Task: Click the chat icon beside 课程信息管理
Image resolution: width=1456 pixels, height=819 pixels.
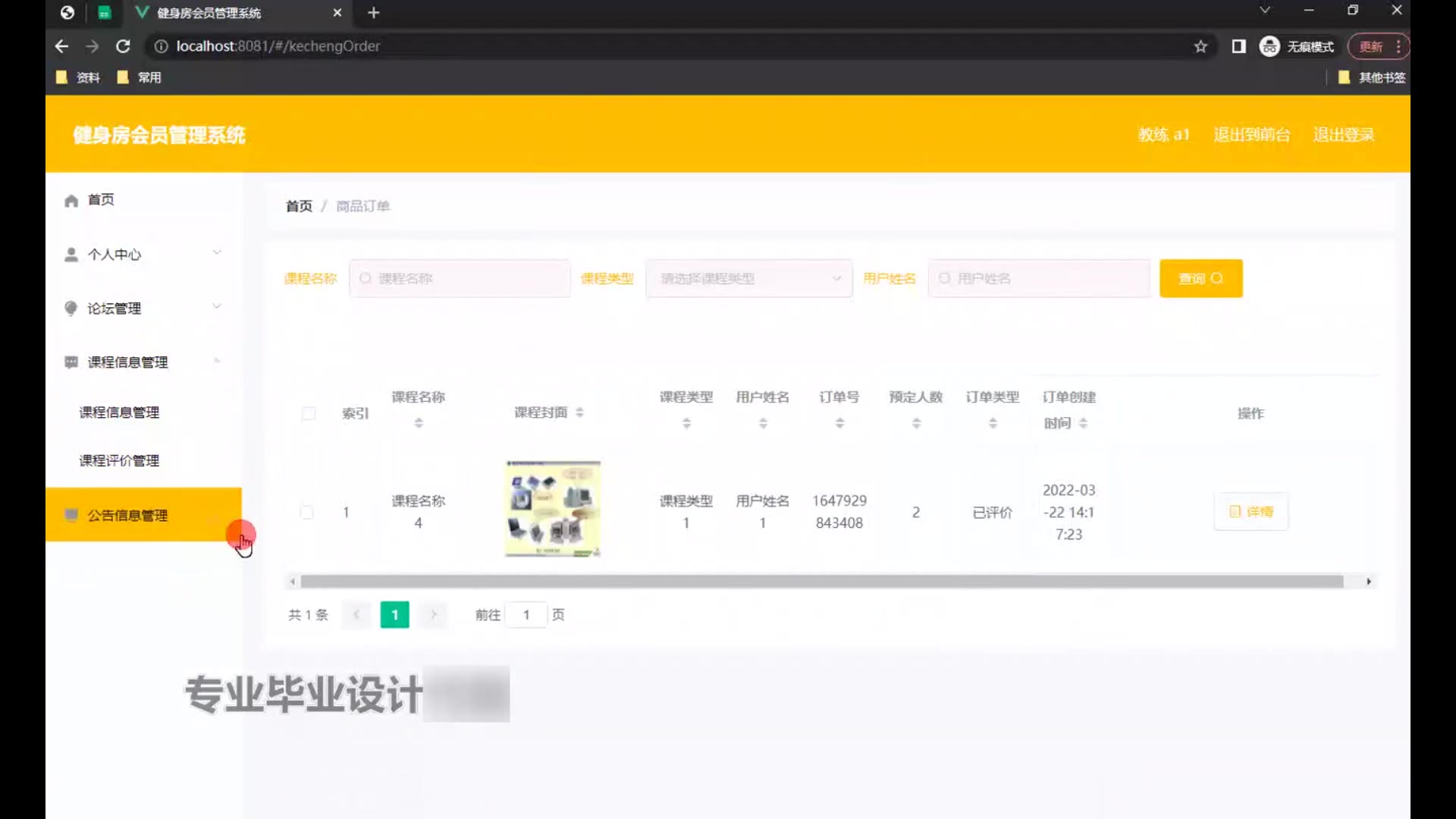Action: [71, 362]
